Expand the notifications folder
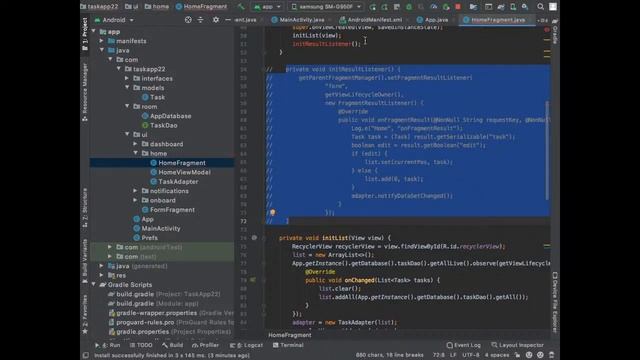The height and width of the screenshot is (360, 640). [x=136, y=191]
